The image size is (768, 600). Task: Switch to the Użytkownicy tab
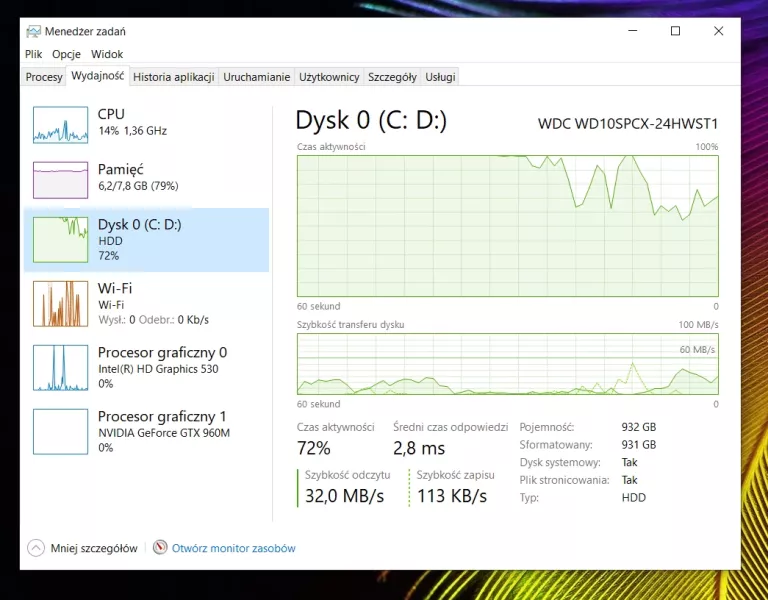329,77
